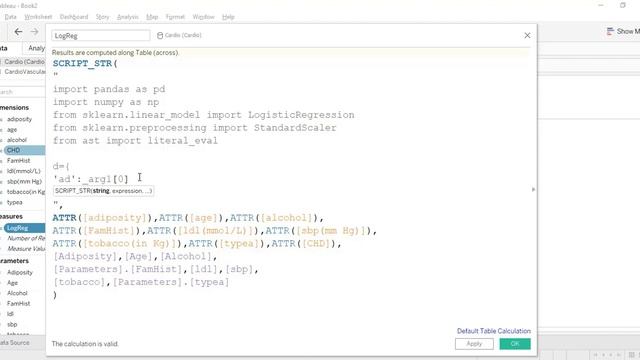Select the alcohol dimension
This screenshot has width=640, height=360.
[17, 140]
